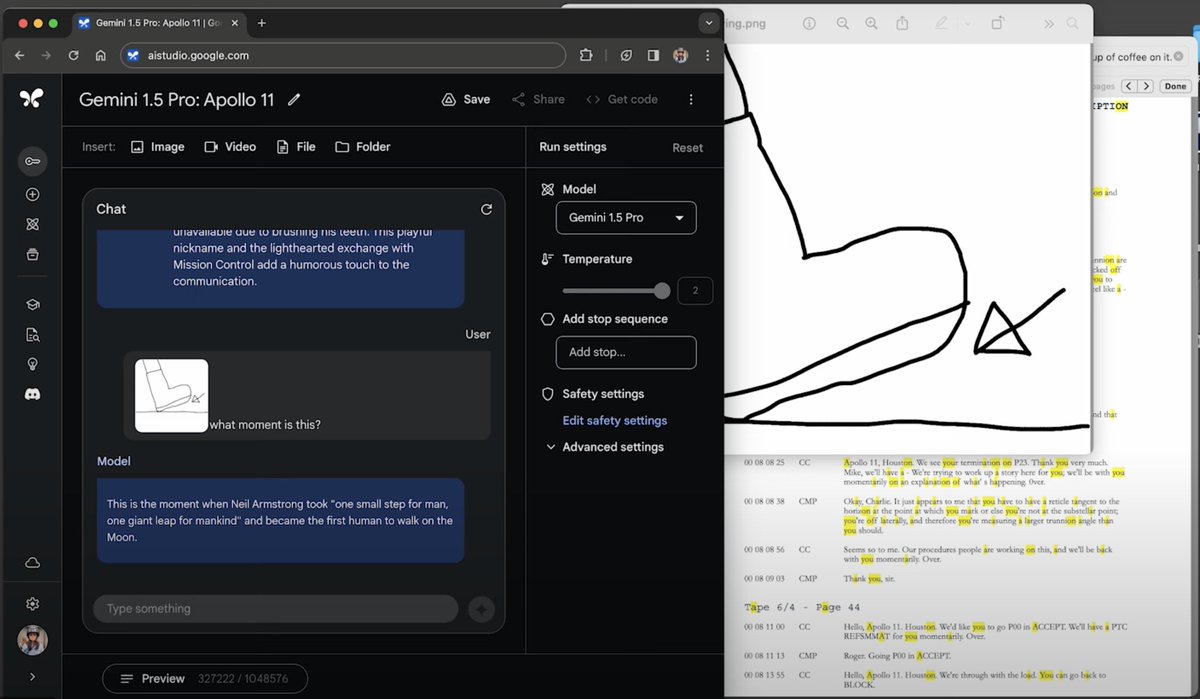Screen dimensions: 1200x699
Task: Save the prompt
Action: [x=466, y=99]
